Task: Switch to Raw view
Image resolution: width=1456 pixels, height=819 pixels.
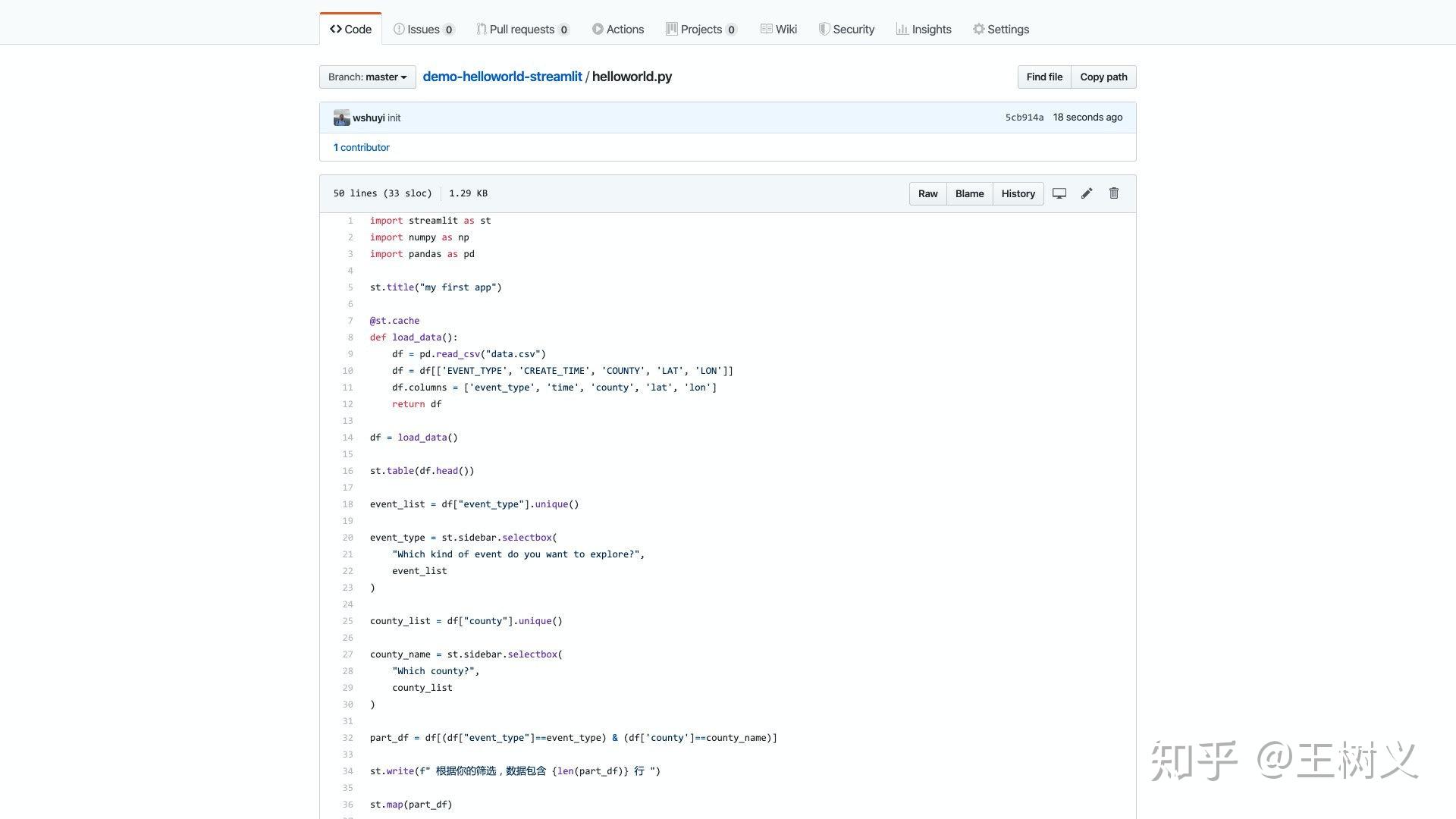Action: tap(927, 193)
